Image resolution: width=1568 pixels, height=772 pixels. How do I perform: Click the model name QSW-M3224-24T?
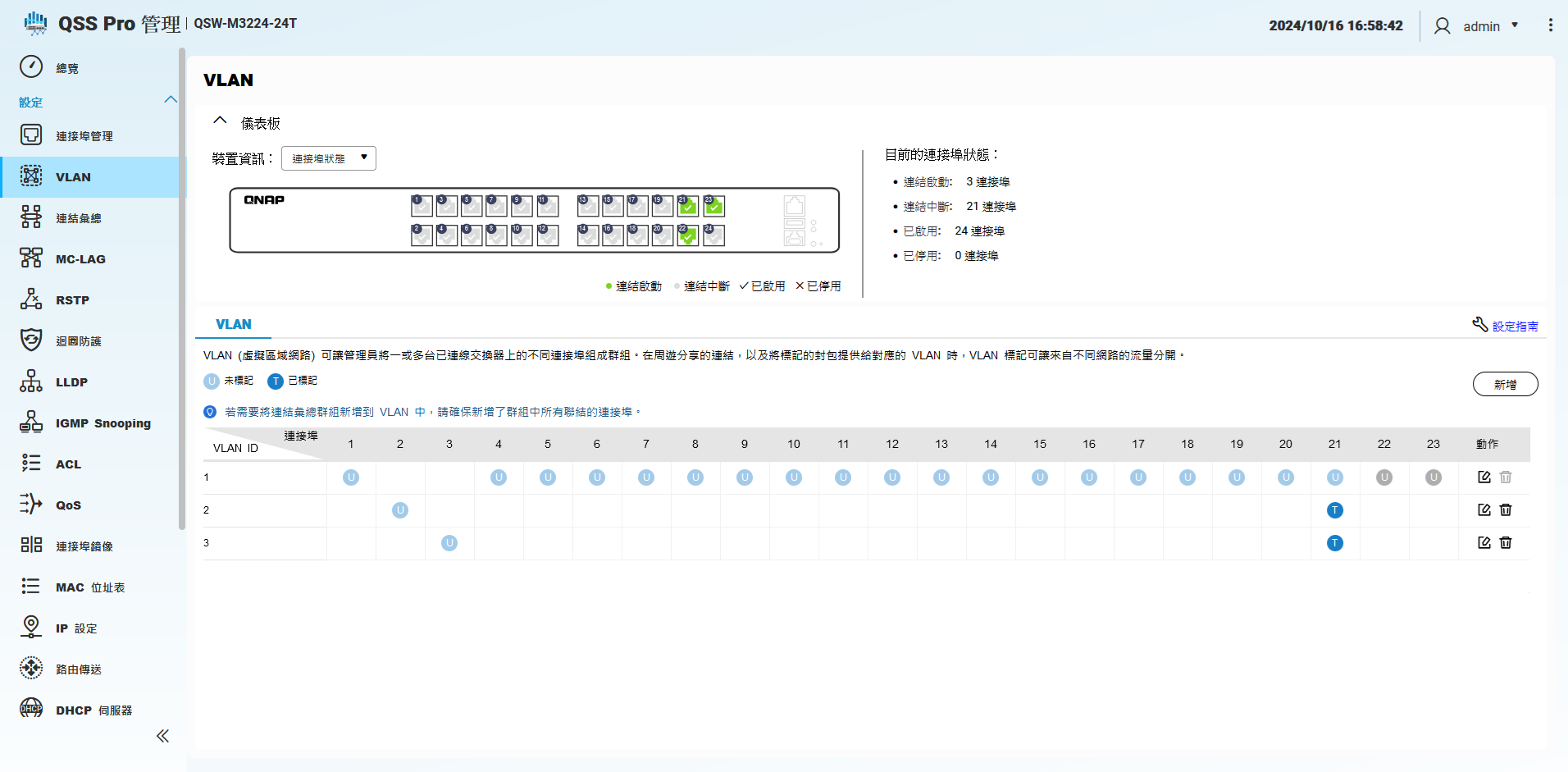click(245, 24)
